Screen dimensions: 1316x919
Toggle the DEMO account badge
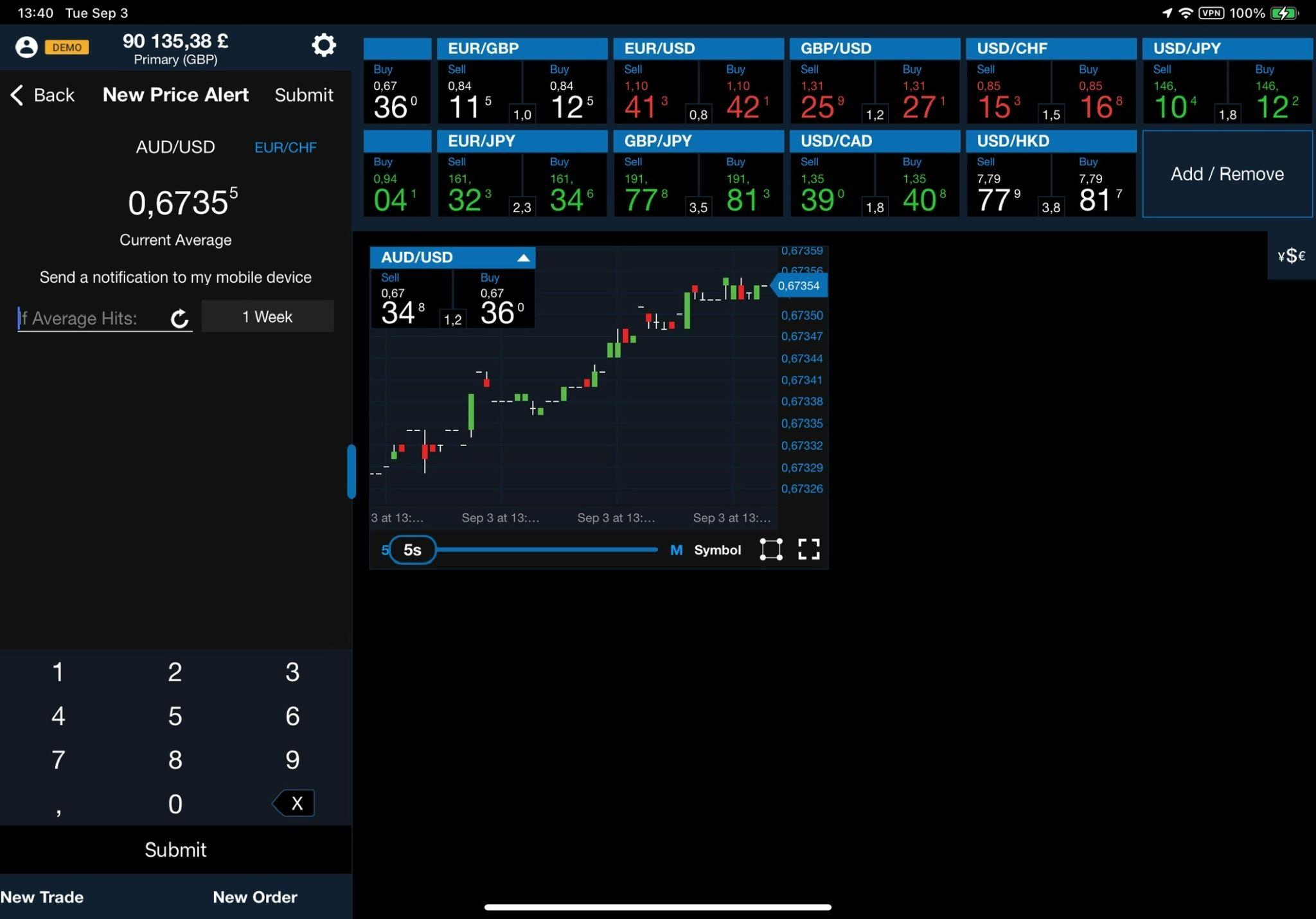click(67, 48)
